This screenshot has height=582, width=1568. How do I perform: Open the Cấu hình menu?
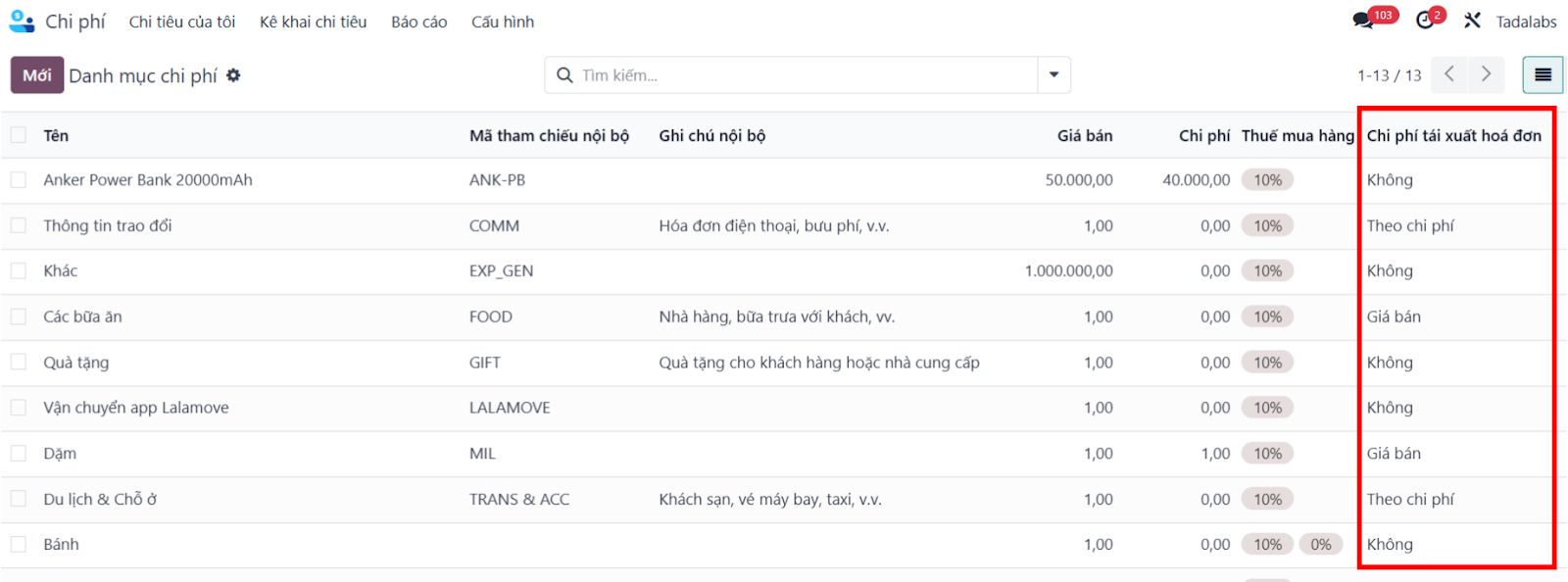point(503,22)
